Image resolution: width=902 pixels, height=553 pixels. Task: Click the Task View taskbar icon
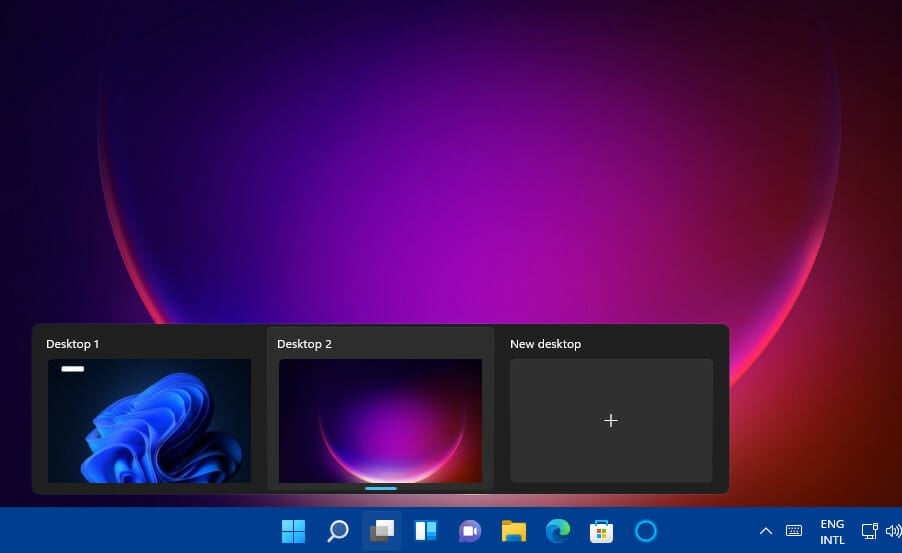point(382,531)
